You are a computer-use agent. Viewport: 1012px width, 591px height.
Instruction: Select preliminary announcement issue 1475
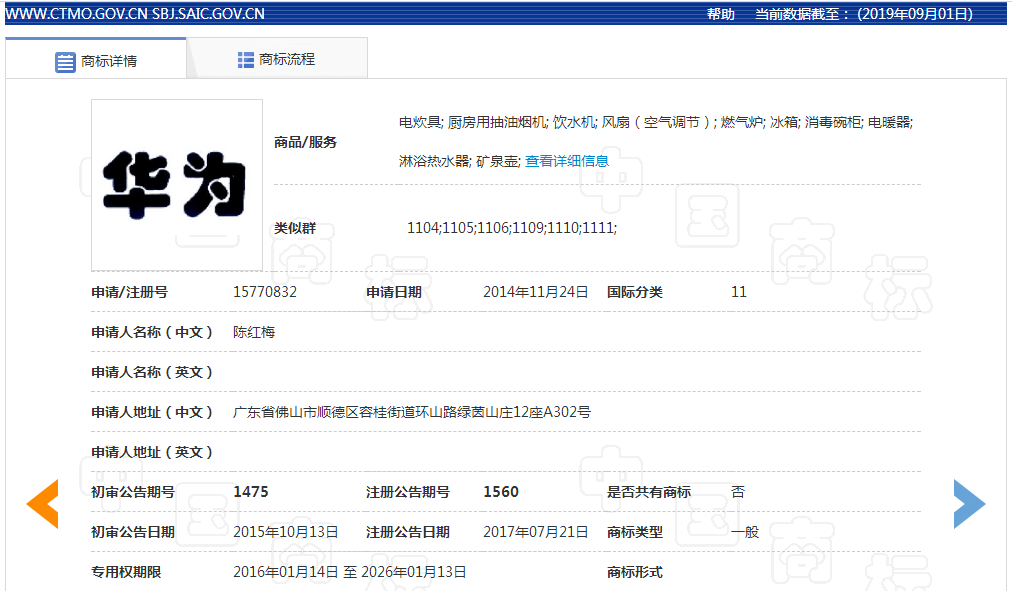(x=251, y=492)
